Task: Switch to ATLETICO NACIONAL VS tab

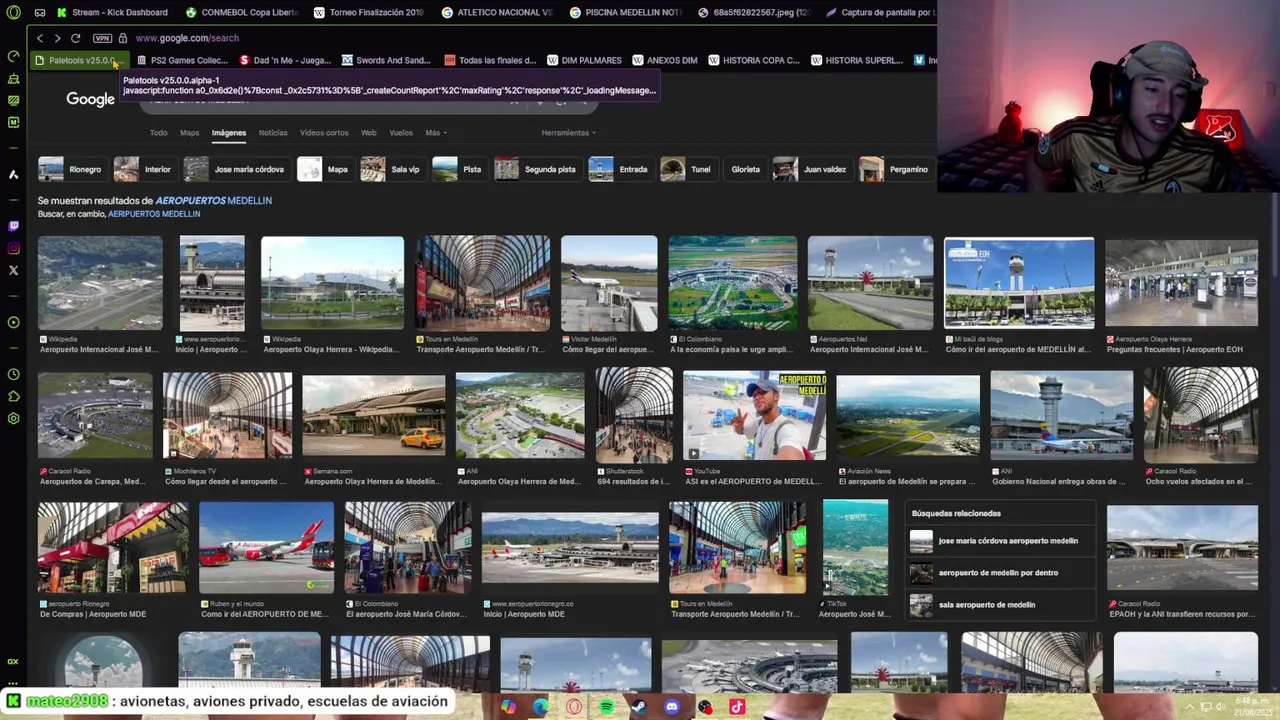Action: coord(498,13)
